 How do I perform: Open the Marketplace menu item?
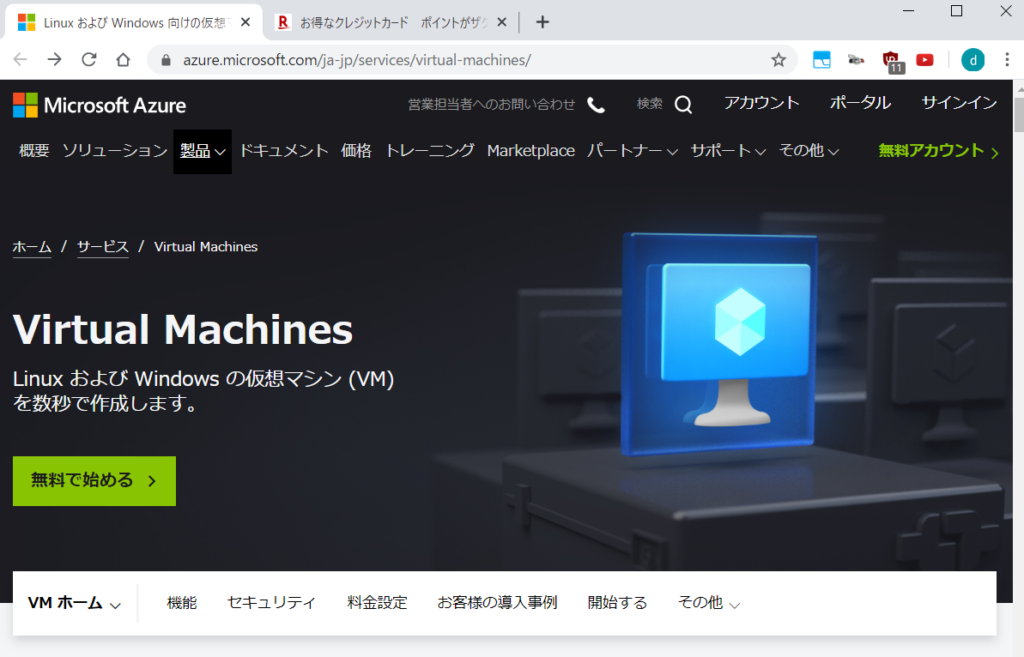coord(531,151)
